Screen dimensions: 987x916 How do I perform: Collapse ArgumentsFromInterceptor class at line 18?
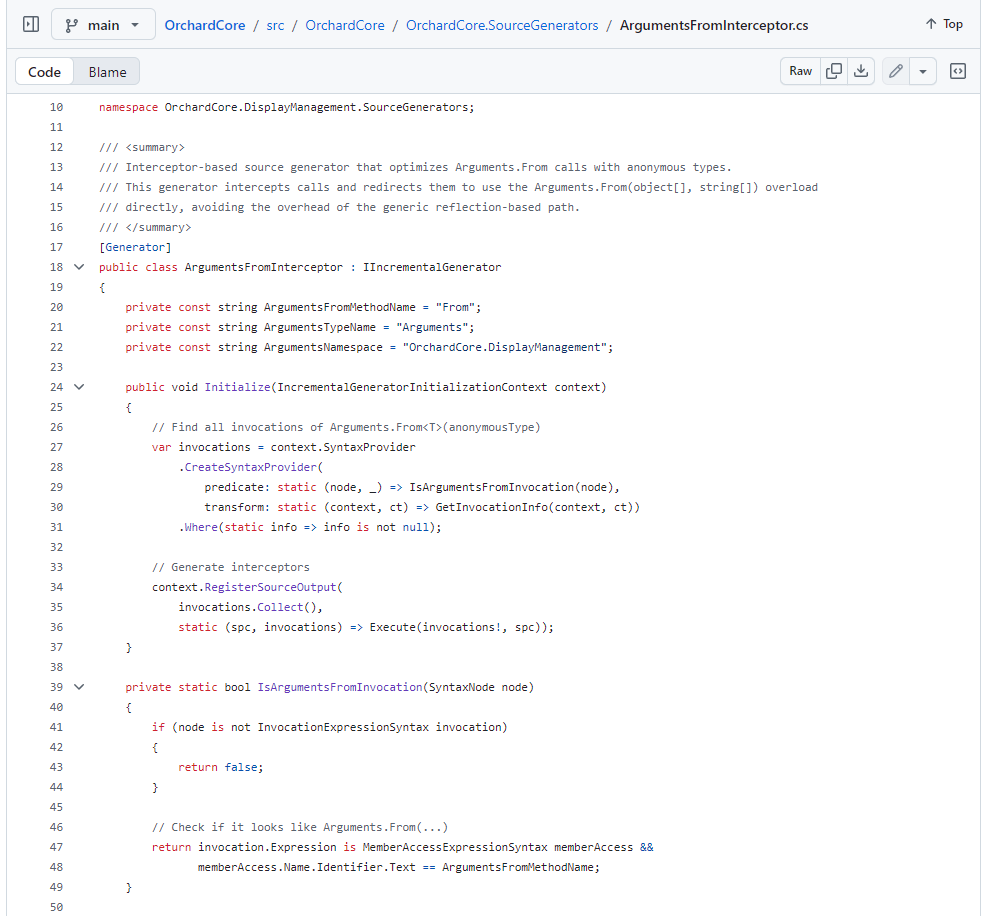pyautogui.click(x=79, y=267)
